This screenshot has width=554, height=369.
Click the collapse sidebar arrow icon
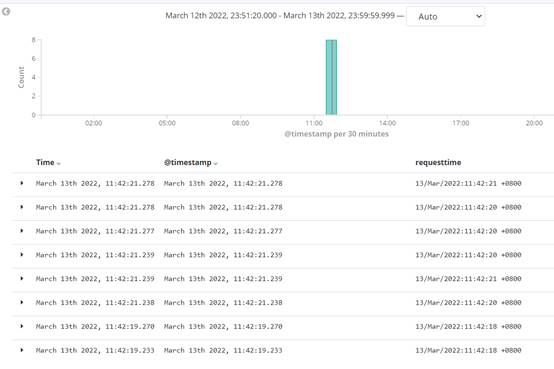6,12
